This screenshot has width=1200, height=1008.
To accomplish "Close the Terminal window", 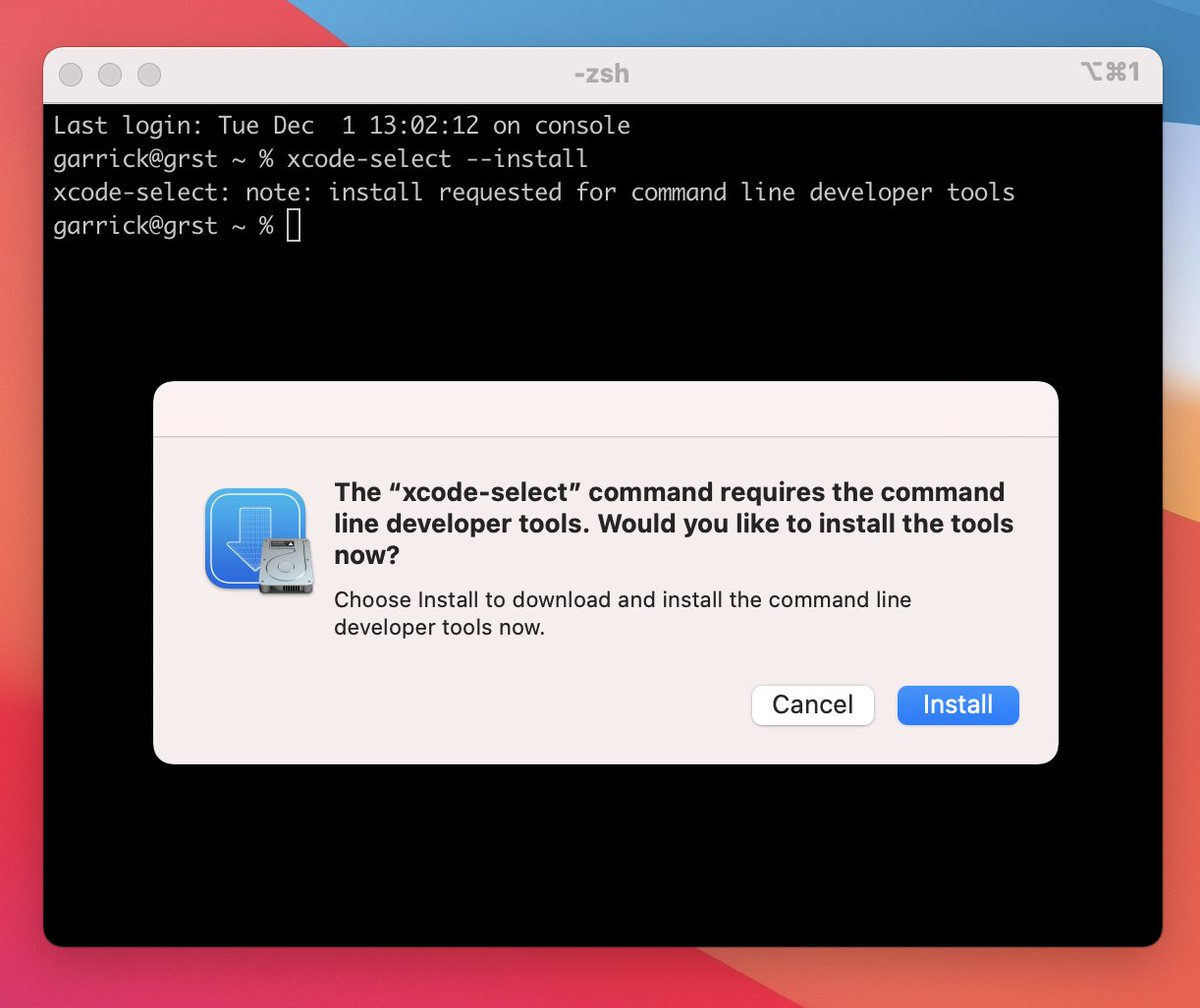I will (71, 74).
